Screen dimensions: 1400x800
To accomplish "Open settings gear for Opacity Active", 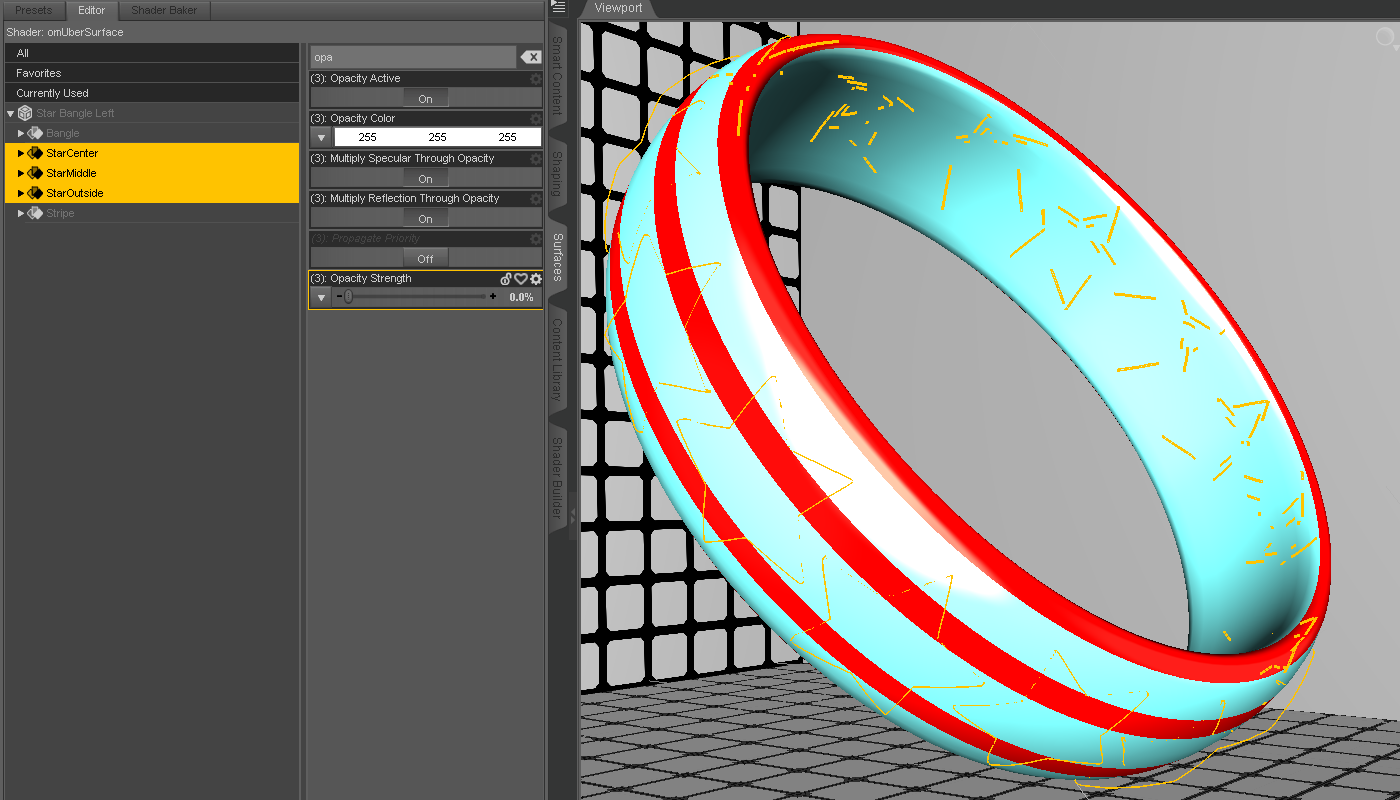I will pos(536,78).
